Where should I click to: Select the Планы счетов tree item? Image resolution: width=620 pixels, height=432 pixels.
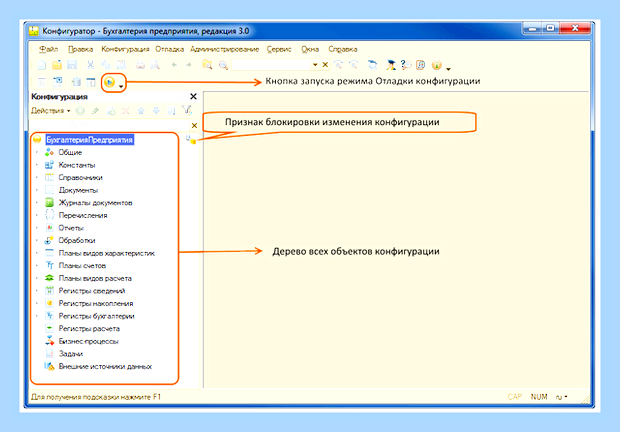point(82,266)
